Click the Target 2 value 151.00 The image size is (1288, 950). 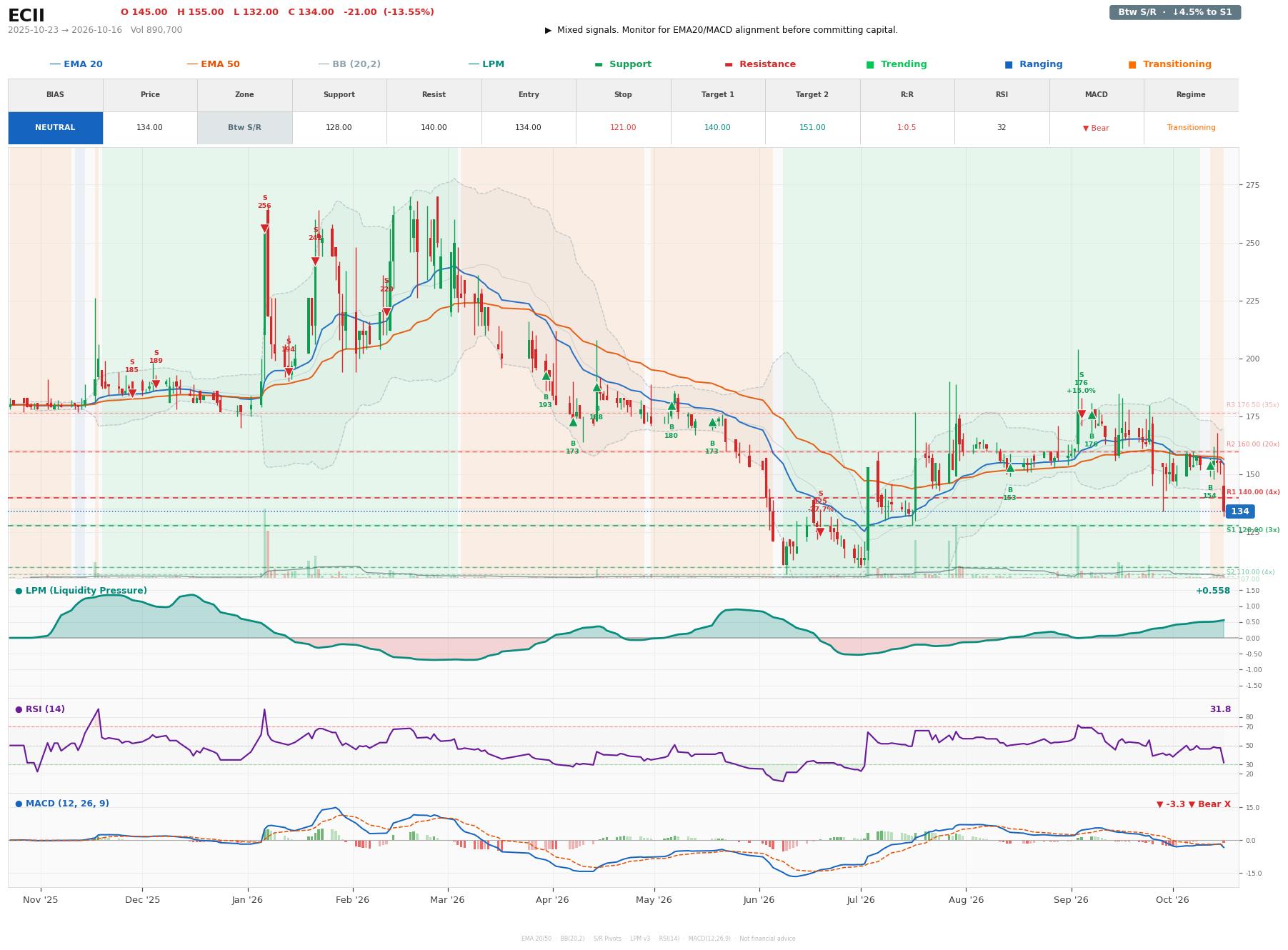click(812, 128)
